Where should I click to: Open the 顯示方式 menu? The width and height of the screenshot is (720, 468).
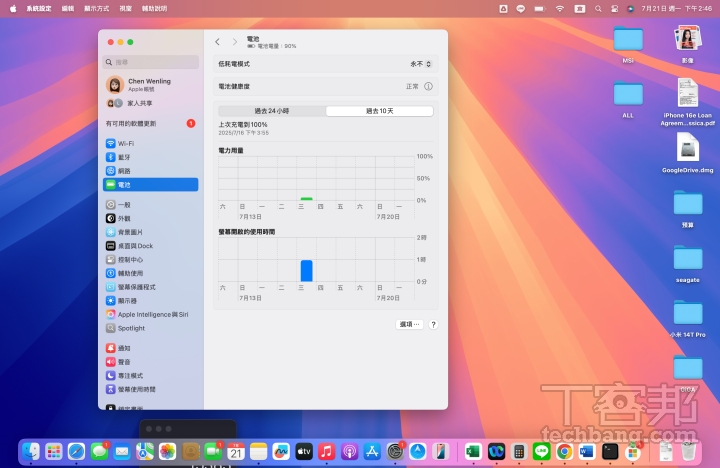pos(96,8)
